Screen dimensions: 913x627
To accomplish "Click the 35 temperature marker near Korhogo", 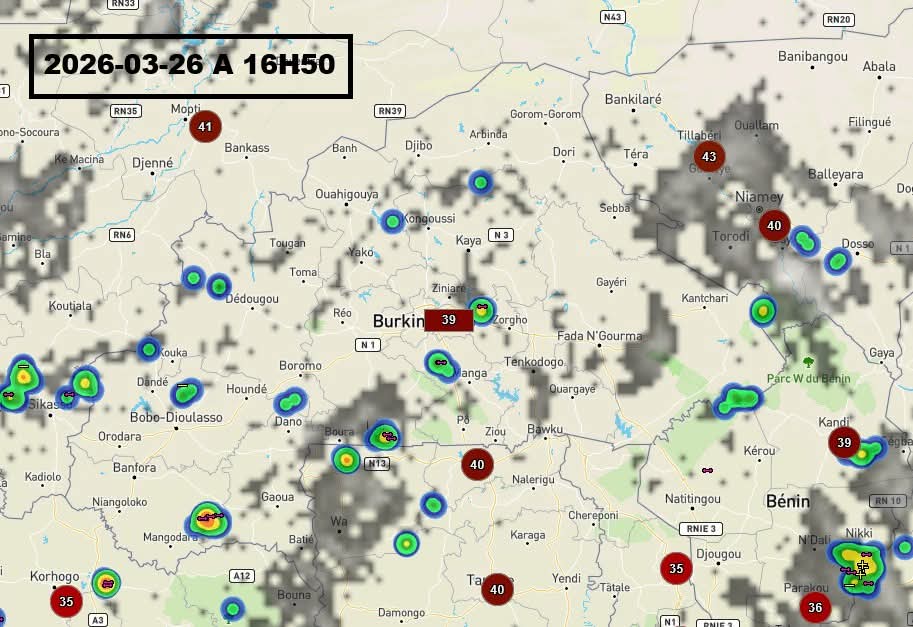I will pos(67,601).
